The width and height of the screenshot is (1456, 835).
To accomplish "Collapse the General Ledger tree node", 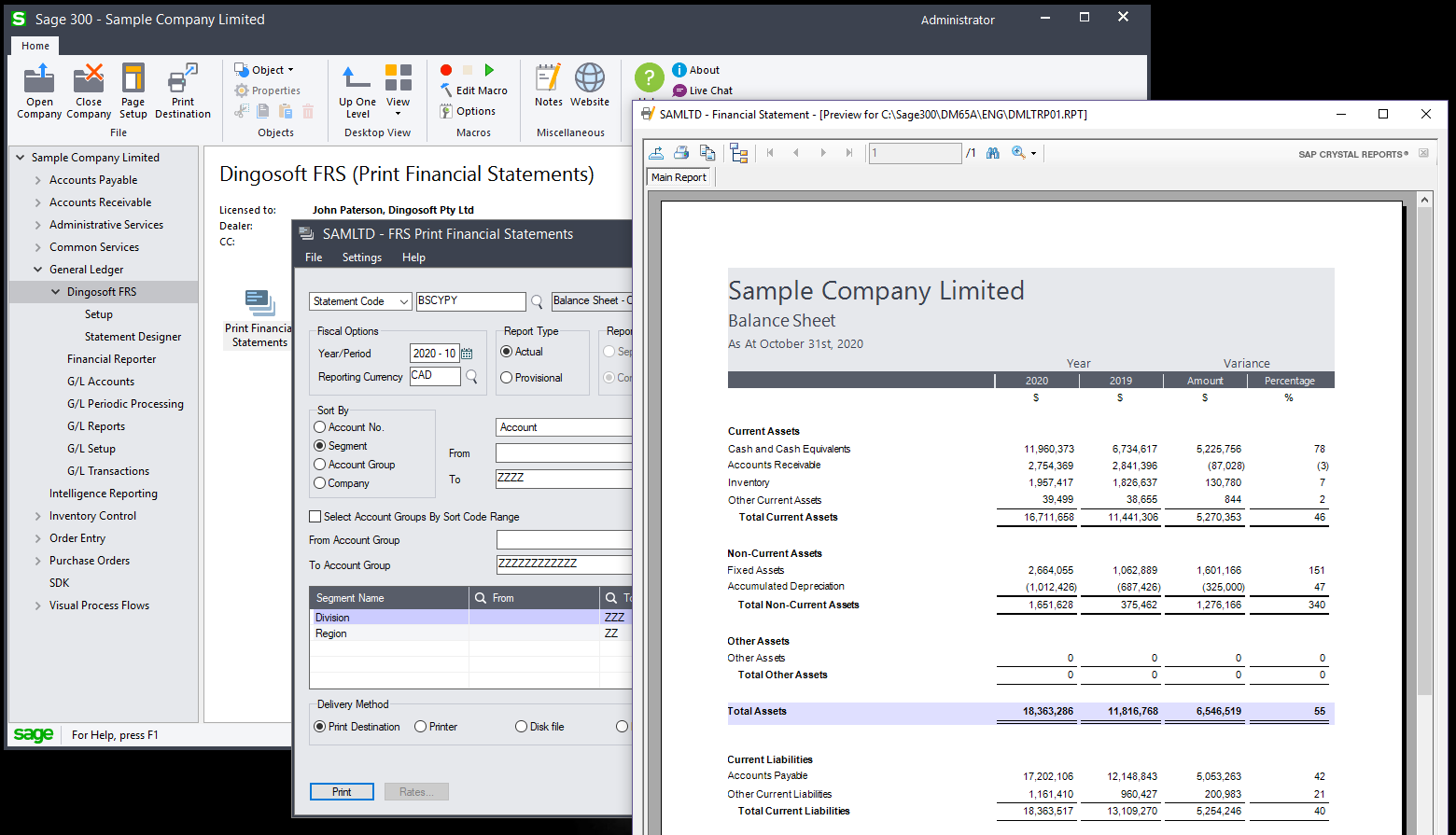I will pyautogui.click(x=37, y=270).
